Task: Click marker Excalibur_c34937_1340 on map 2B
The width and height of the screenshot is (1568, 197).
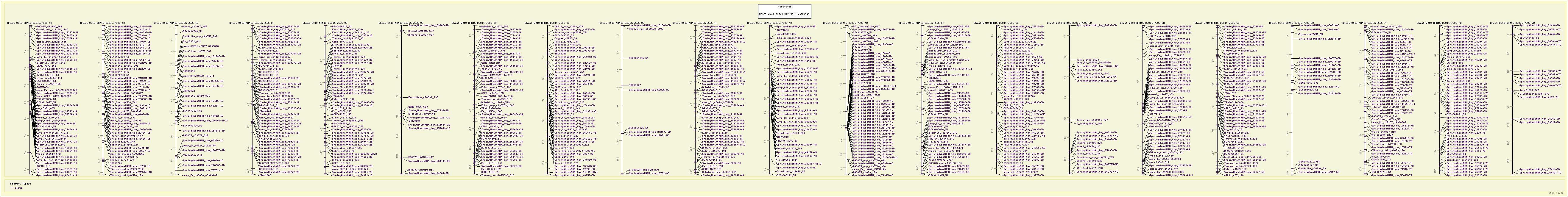Action: point(347,29)
